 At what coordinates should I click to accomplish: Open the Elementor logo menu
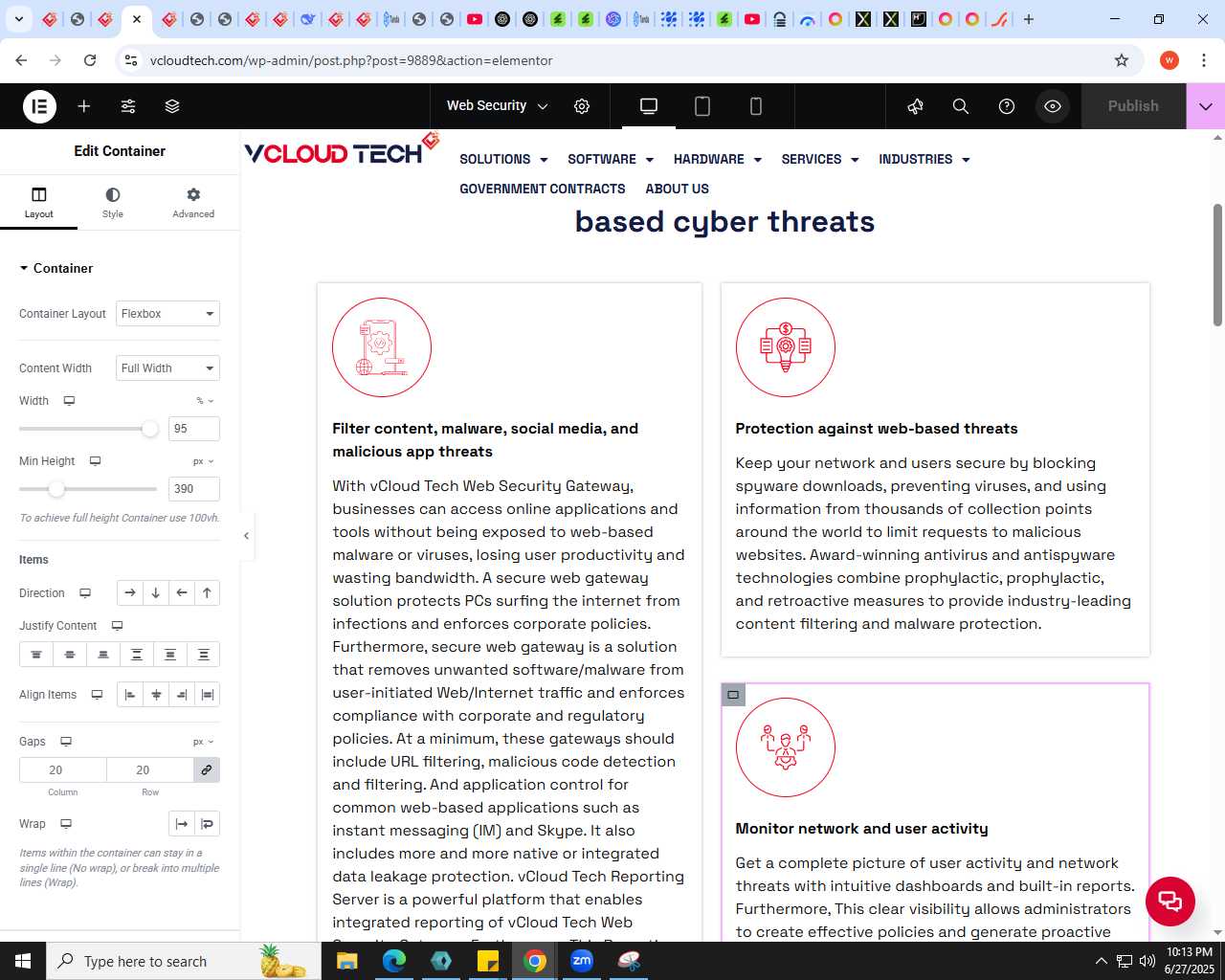(x=39, y=106)
